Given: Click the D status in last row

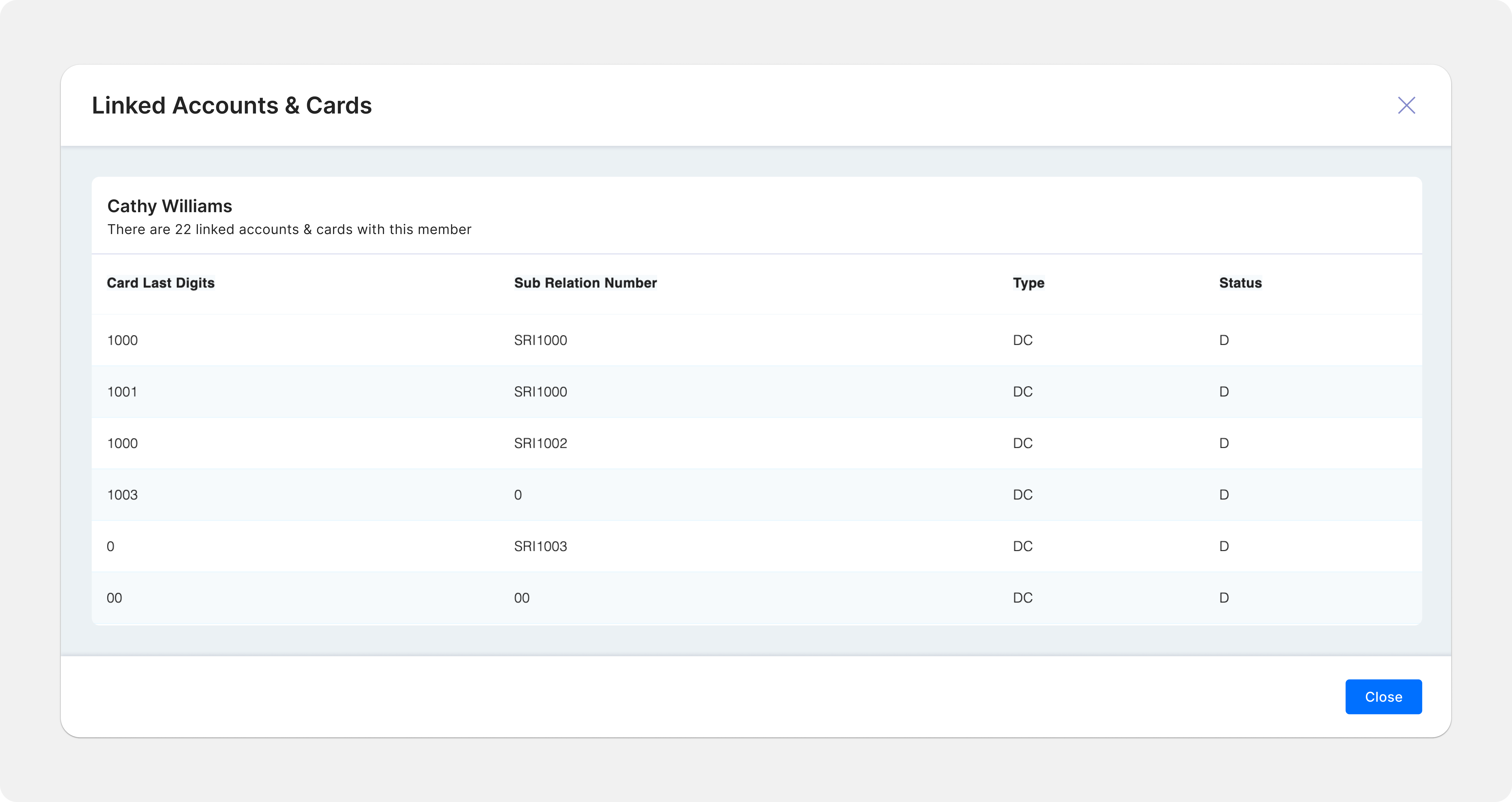Looking at the screenshot, I should tap(1223, 598).
